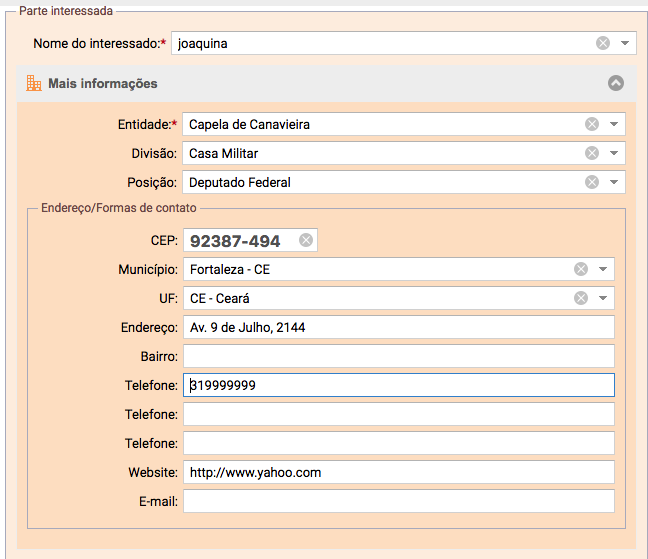Image resolution: width=648 pixels, height=559 pixels.
Task: Clear the CEP value
Action: coord(306,240)
